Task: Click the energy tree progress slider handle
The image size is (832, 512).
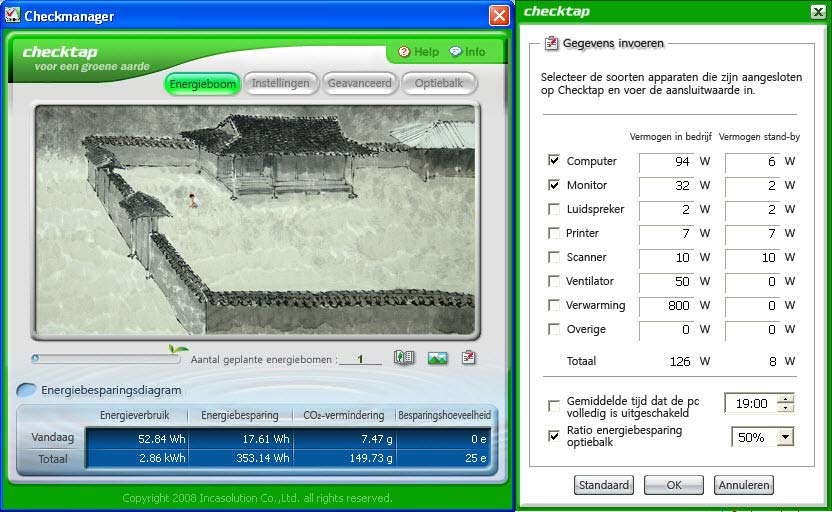Action: pos(35,358)
